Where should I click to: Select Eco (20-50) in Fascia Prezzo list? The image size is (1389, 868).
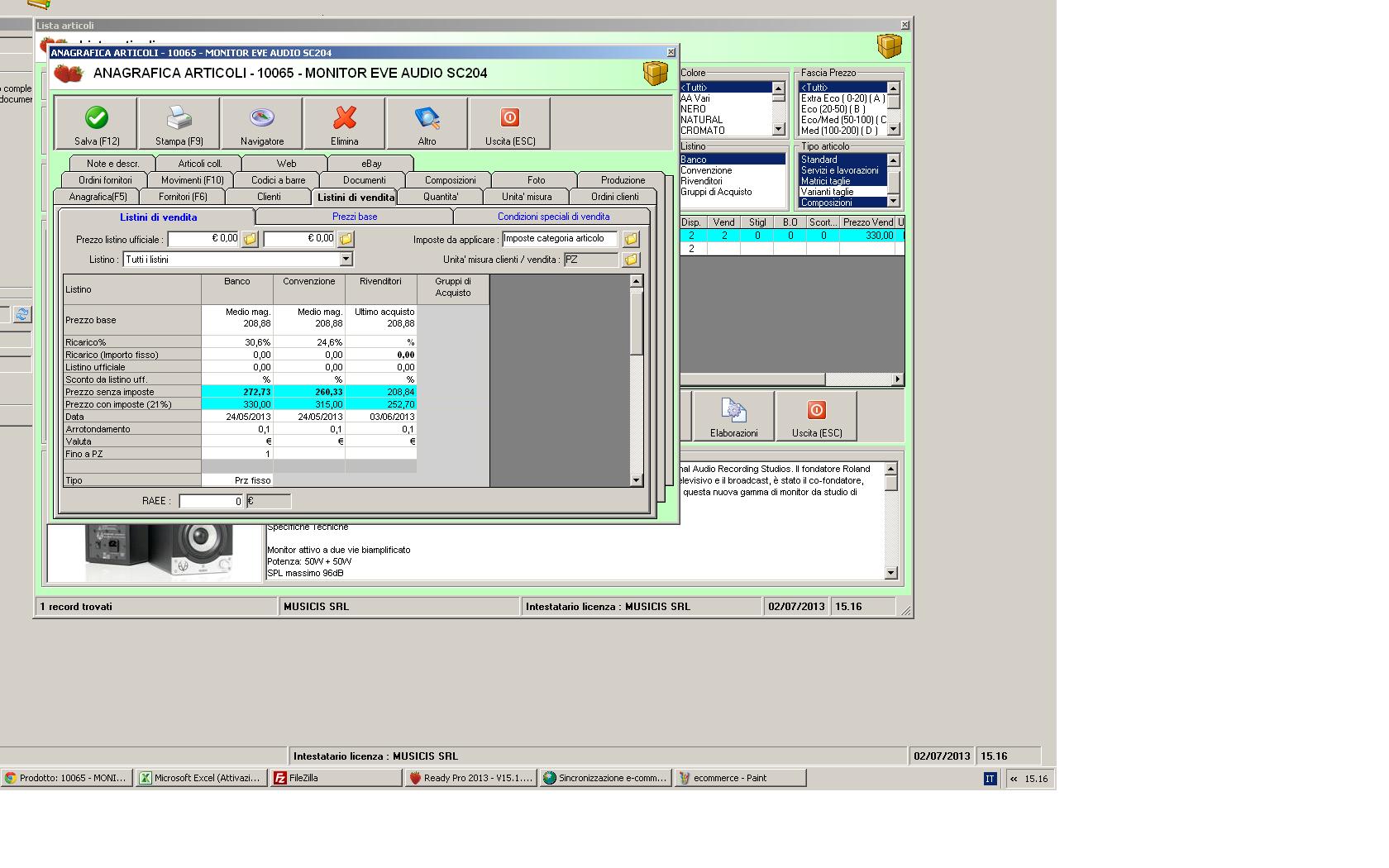click(842, 109)
